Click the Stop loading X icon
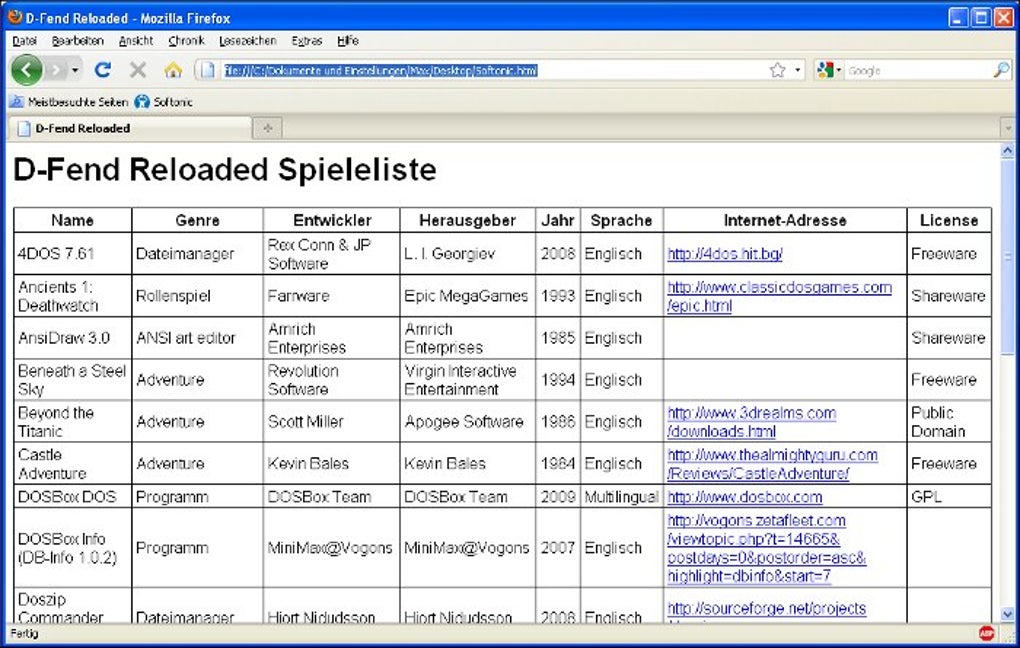Screen dimensions: 1020x648 pos(138,70)
